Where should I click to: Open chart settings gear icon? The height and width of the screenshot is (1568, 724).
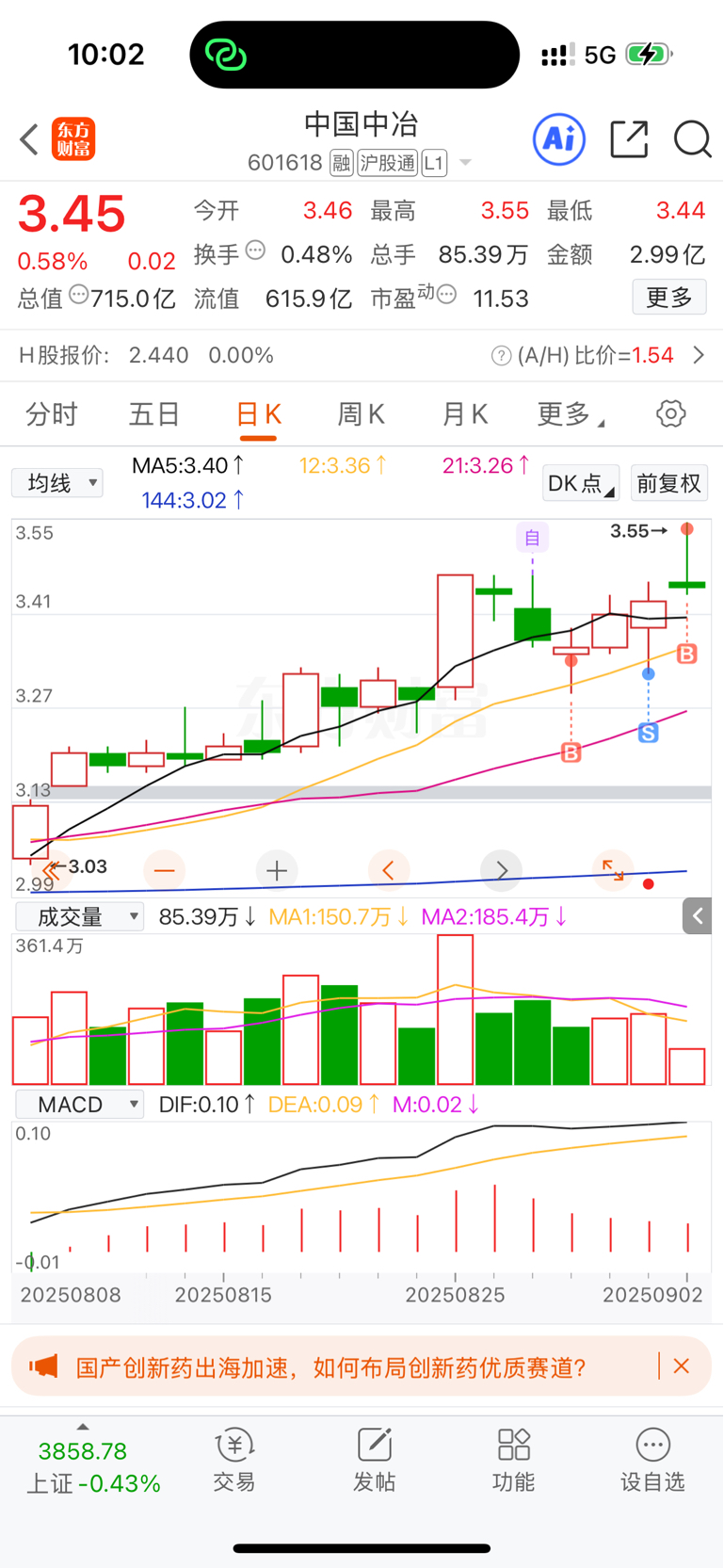point(671,413)
